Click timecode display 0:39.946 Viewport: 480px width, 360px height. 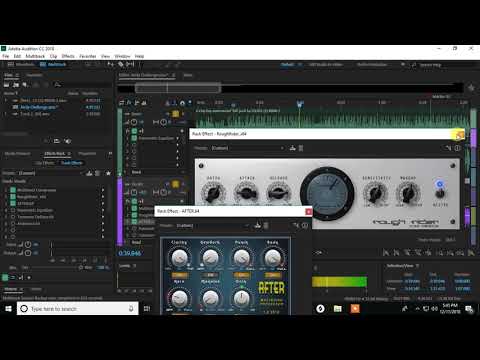(x=130, y=253)
